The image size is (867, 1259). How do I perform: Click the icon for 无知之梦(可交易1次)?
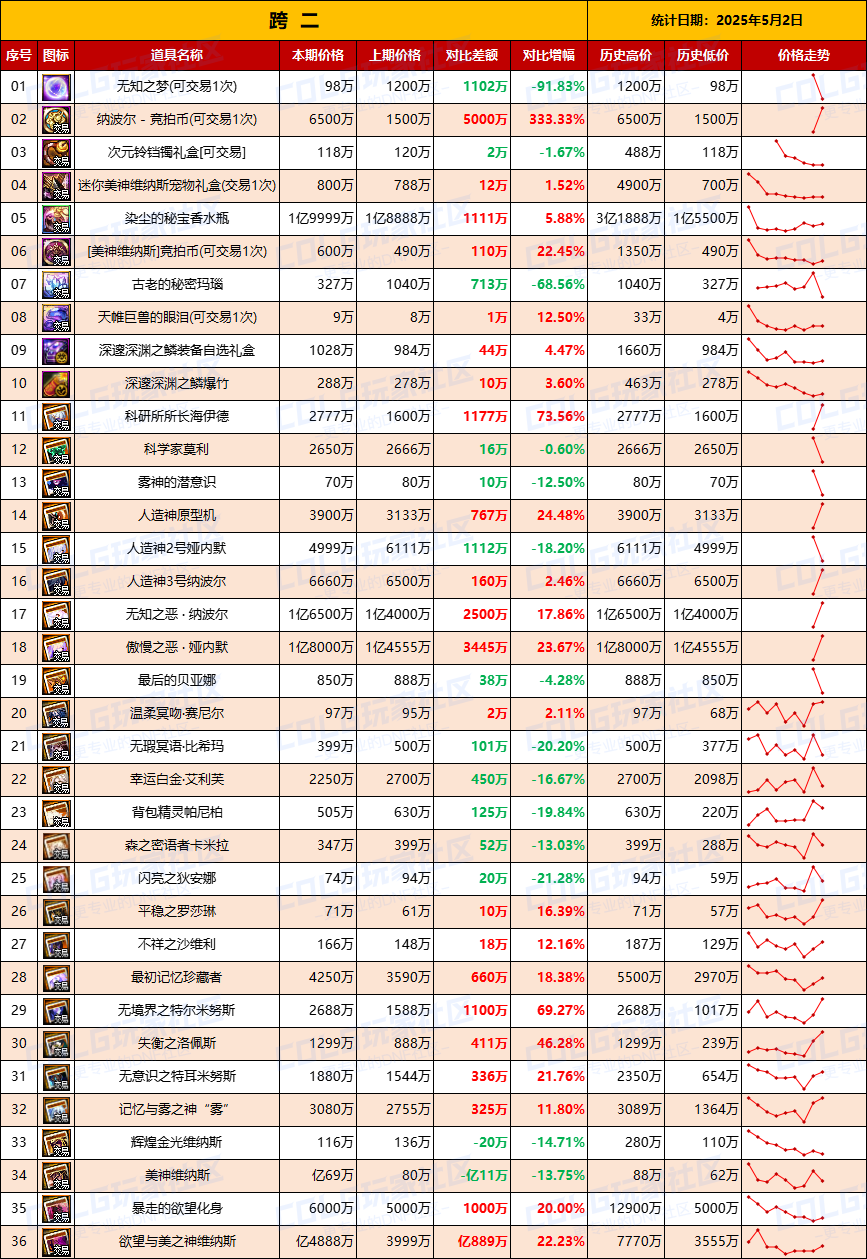coord(56,86)
